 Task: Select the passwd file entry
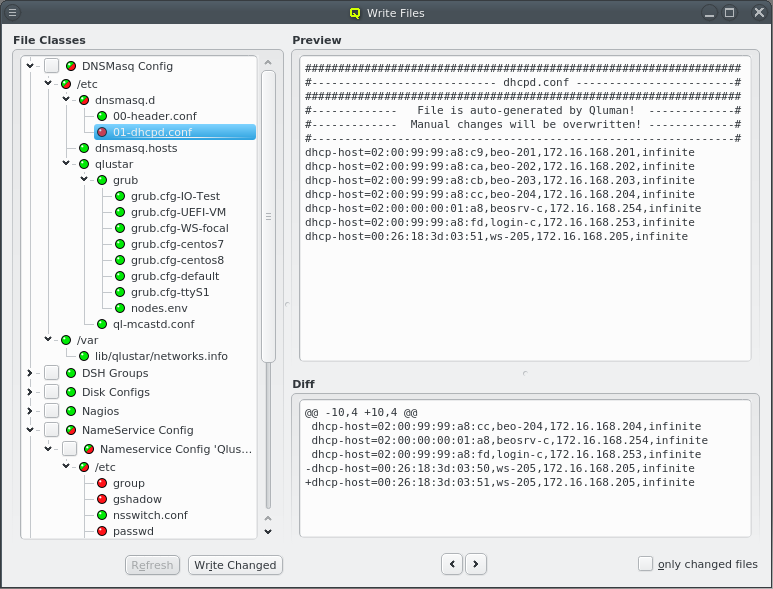133,531
